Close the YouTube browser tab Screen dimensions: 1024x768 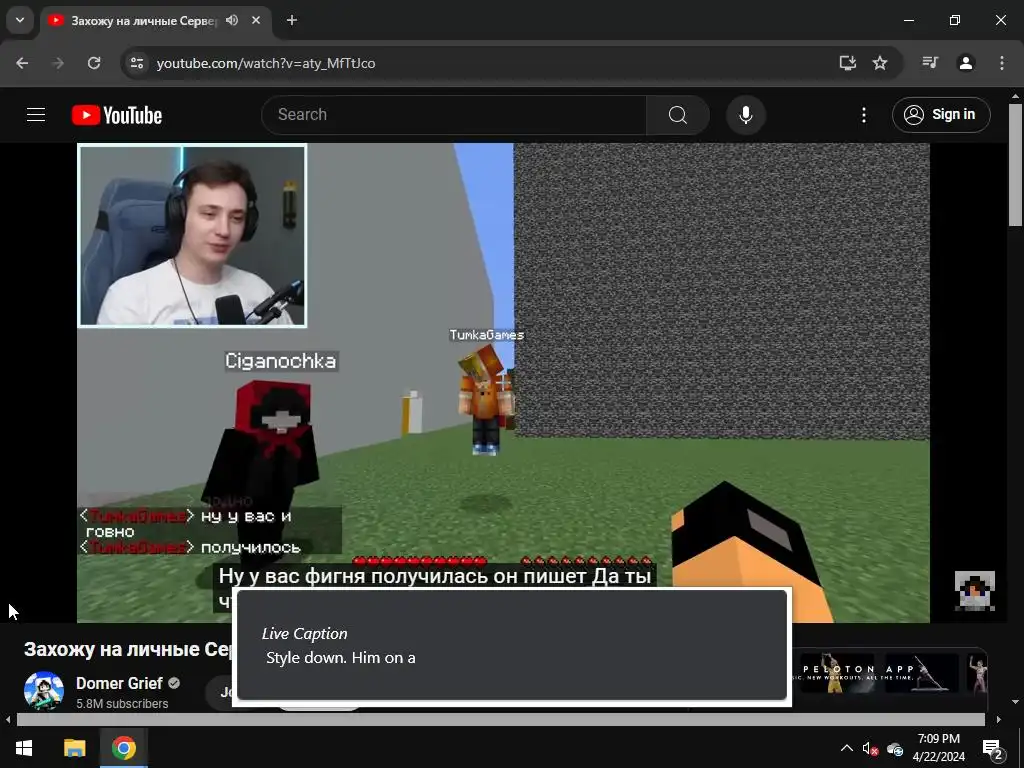coord(256,20)
